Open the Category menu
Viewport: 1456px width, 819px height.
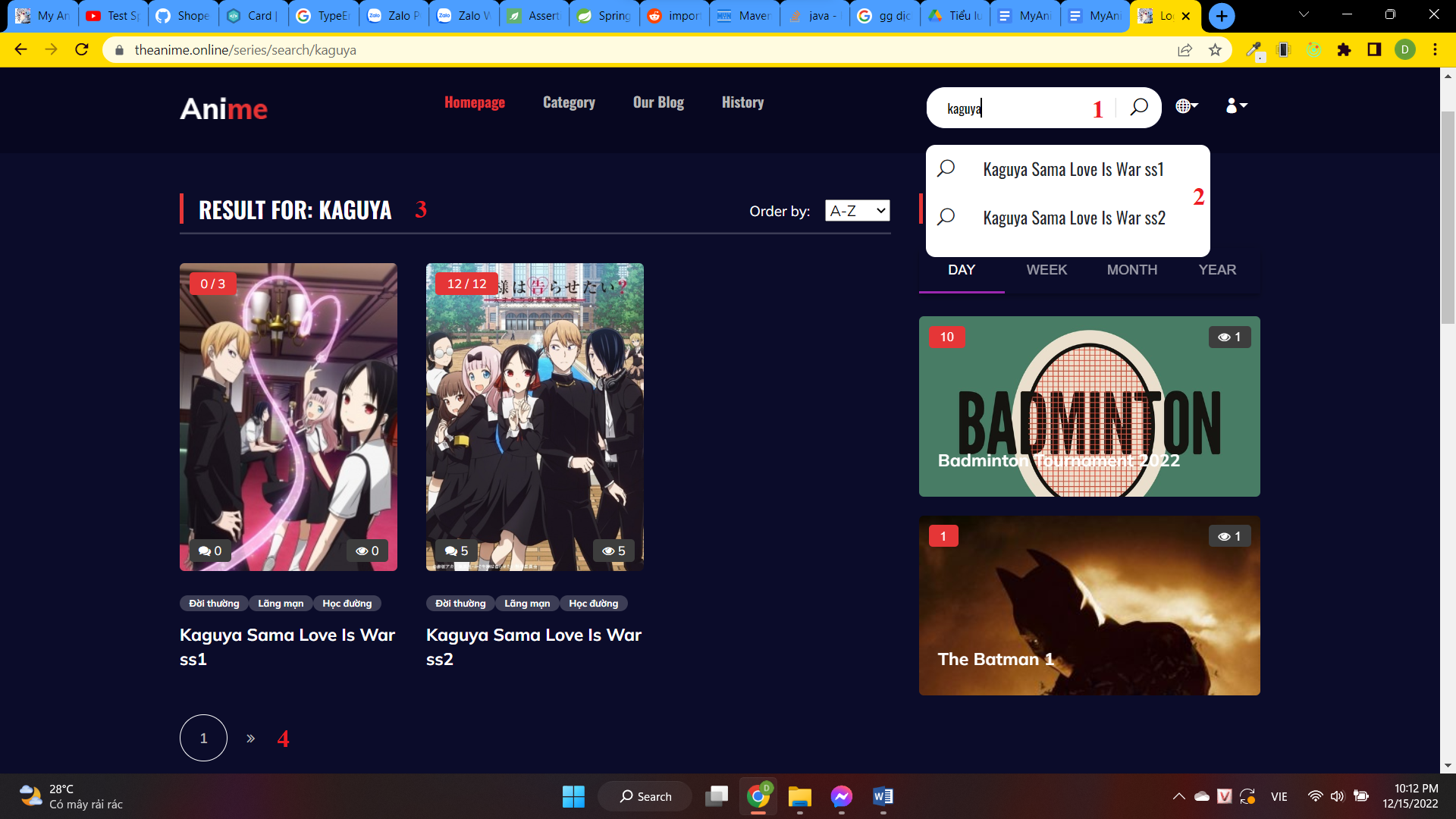pos(569,102)
